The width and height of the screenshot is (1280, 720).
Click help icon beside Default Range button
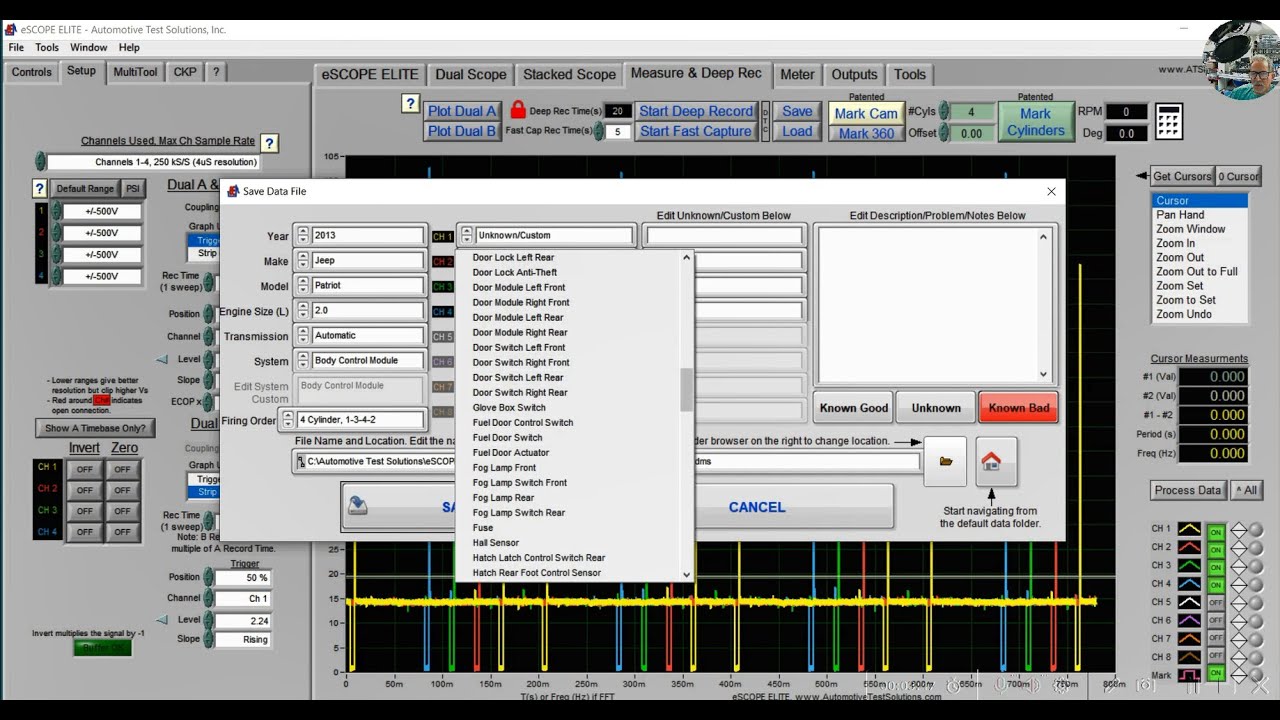40,188
